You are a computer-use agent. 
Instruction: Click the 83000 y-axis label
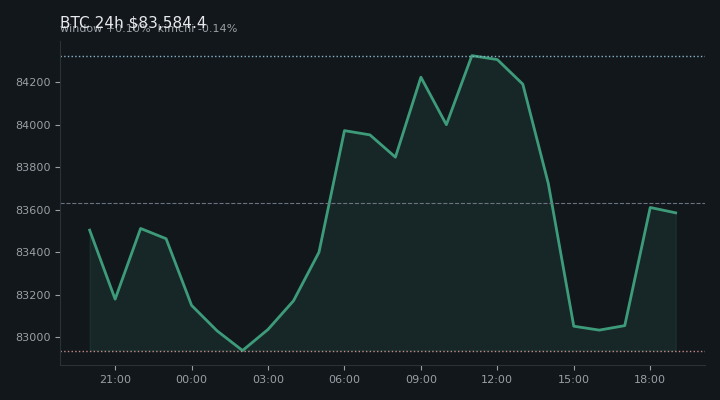click(x=33, y=338)
